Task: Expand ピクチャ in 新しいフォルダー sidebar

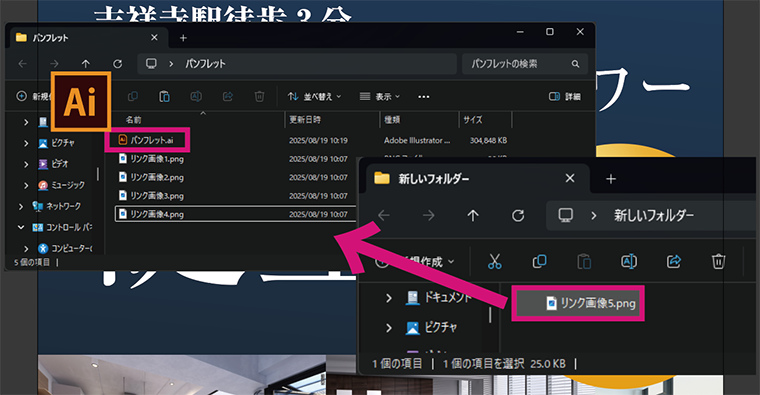Action: coord(389,328)
